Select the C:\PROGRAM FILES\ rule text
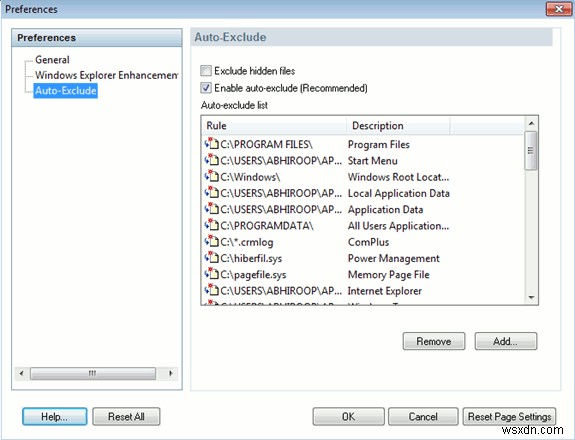 tap(266, 144)
